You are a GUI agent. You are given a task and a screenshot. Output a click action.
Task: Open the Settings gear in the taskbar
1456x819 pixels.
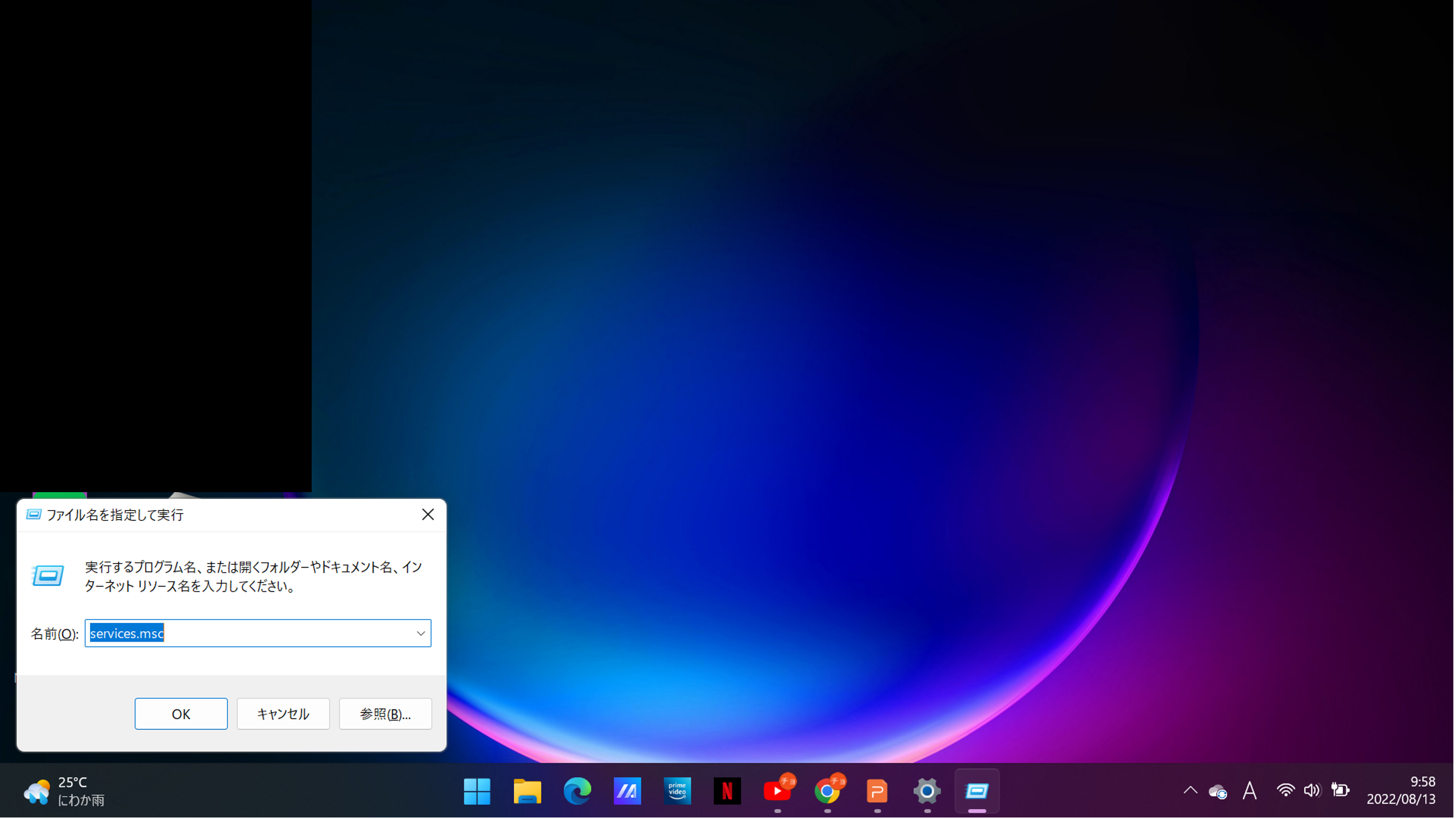[x=927, y=791]
